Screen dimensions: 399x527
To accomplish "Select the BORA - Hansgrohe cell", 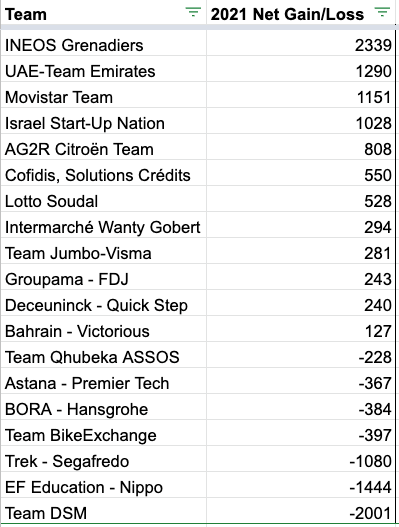I will [103, 407].
